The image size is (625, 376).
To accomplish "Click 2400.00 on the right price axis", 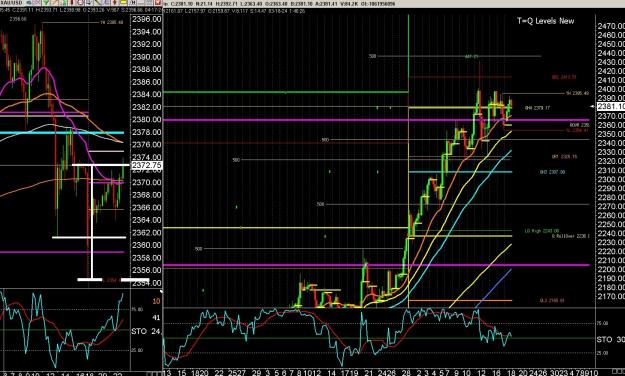I will point(611,89).
